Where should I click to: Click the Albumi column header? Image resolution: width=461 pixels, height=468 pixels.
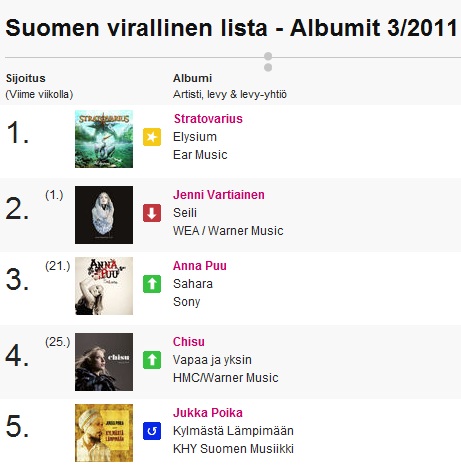192,78
